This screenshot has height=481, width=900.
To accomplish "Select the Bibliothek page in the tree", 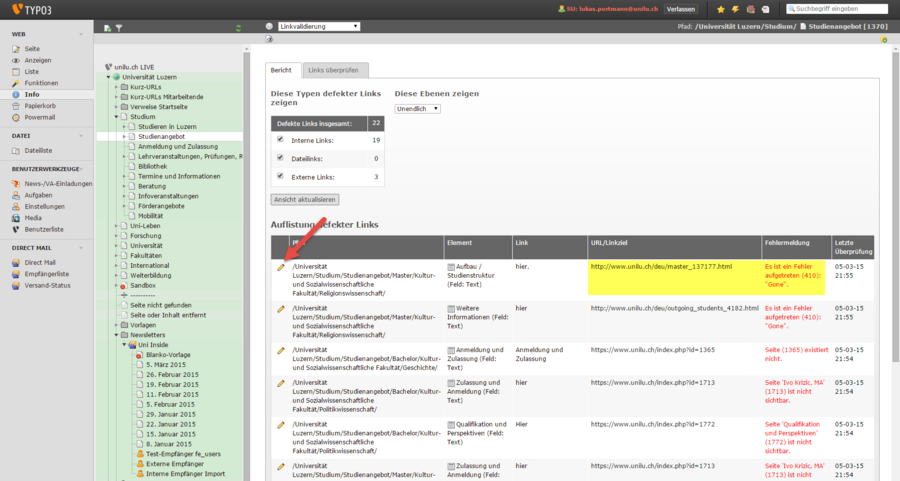I will [153, 166].
